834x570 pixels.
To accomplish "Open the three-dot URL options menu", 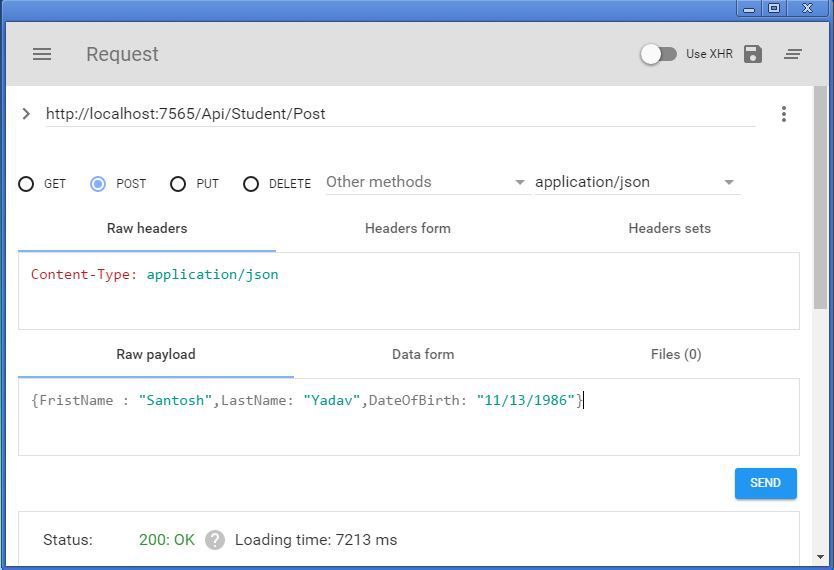I will pyautogui.click(x=783, y=114).
